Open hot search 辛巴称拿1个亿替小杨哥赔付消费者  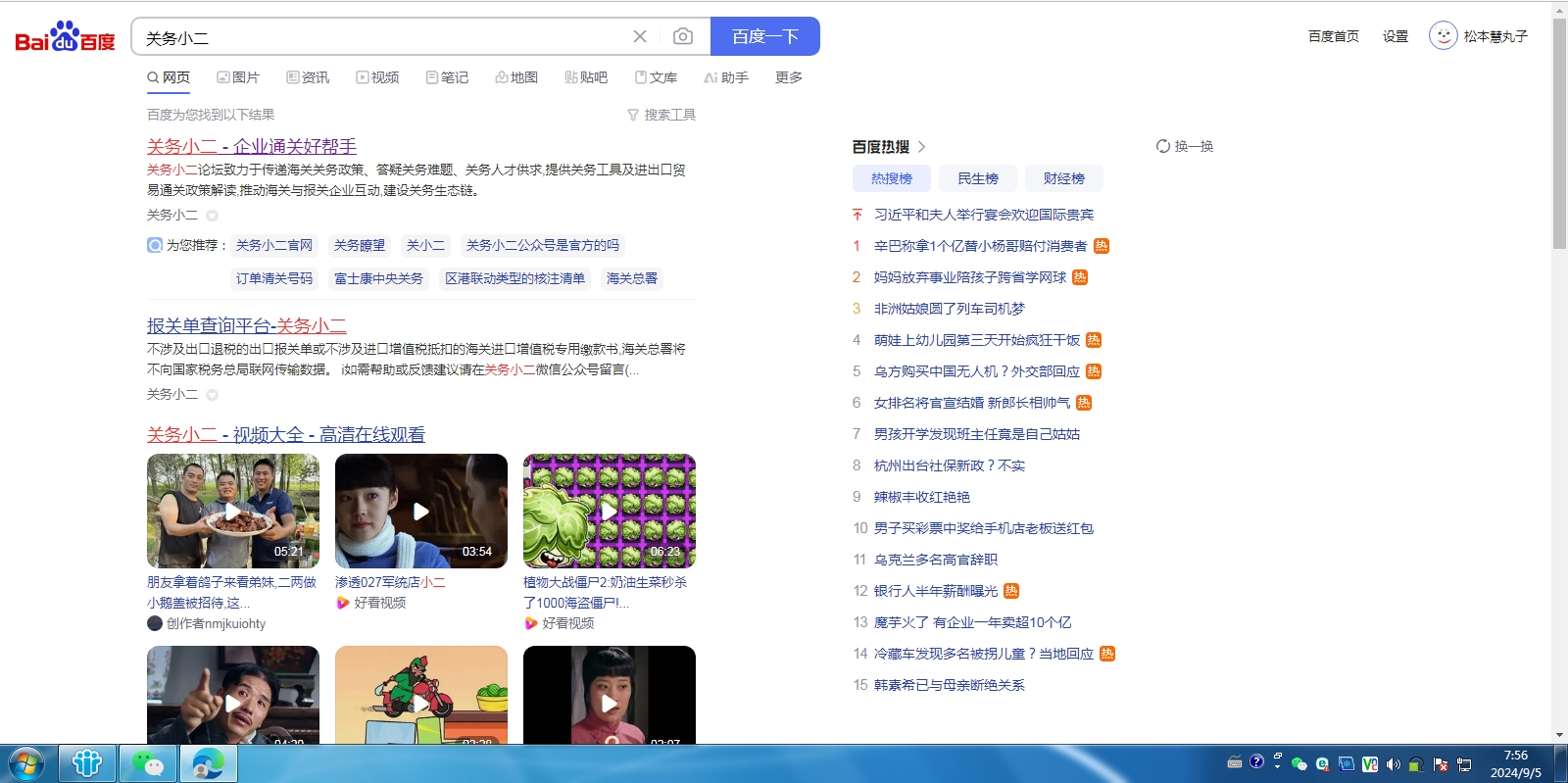[981, 246]
